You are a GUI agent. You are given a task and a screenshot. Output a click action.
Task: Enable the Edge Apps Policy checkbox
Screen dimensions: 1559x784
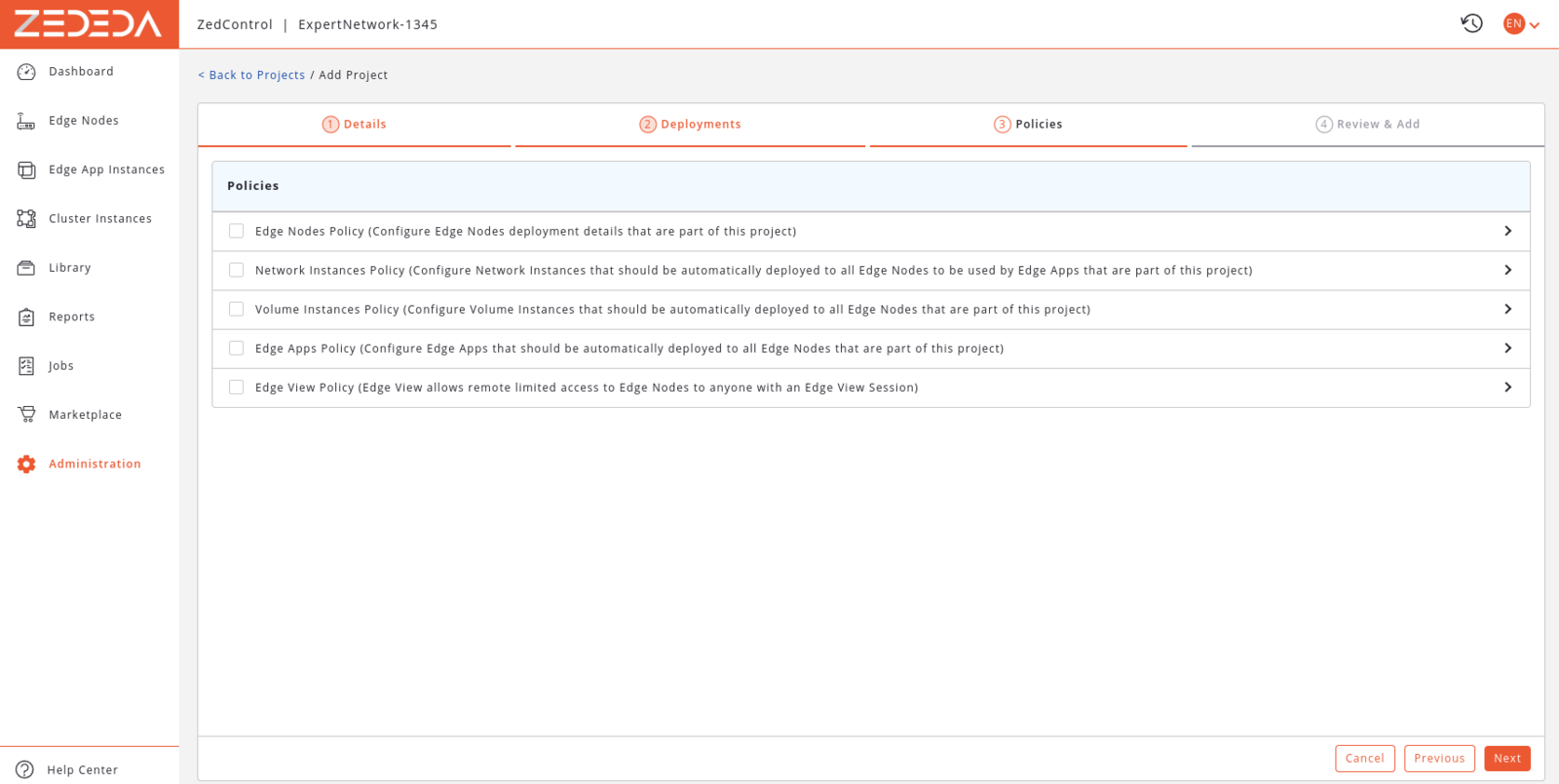point(236,348)
